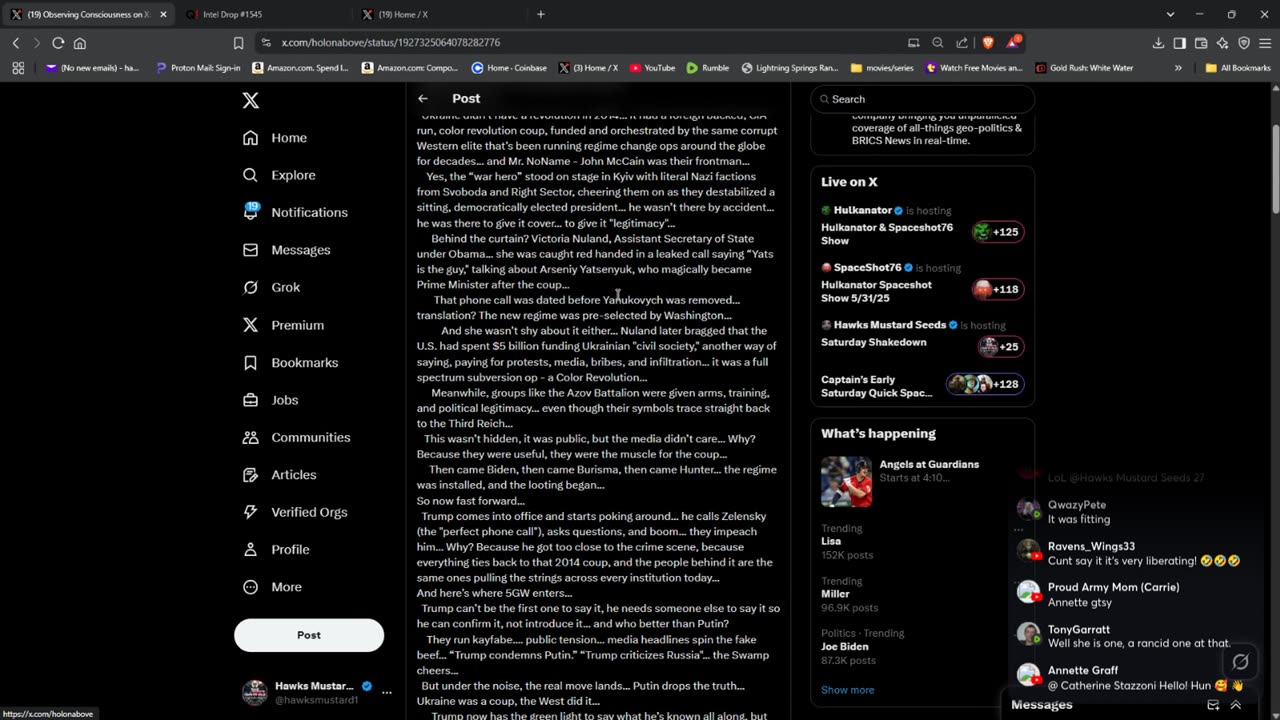Open Brave Shields lion icon
Screen dimensions: 1280x720
coord(988,43)
